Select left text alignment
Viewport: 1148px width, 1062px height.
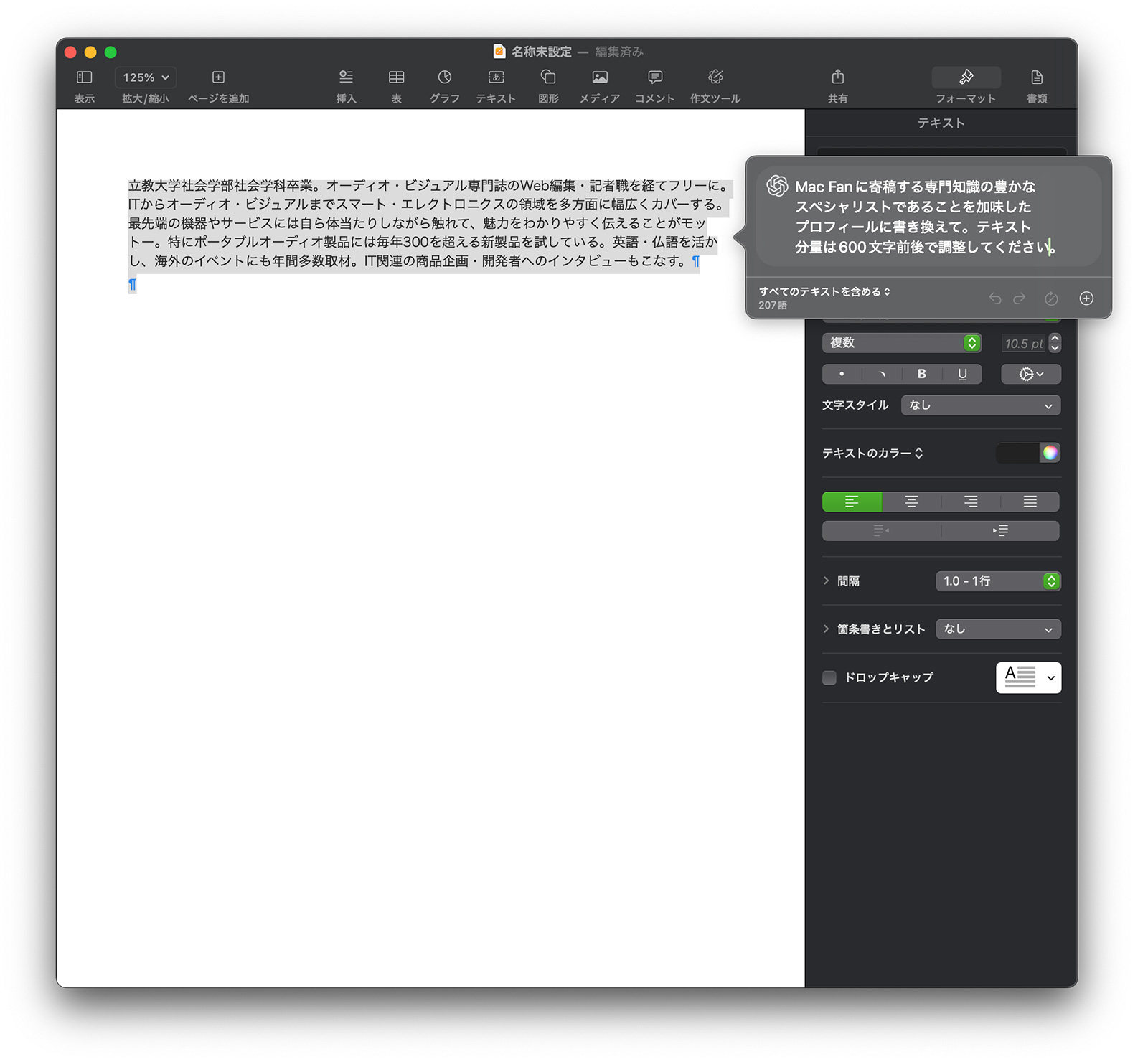(852, 502)
